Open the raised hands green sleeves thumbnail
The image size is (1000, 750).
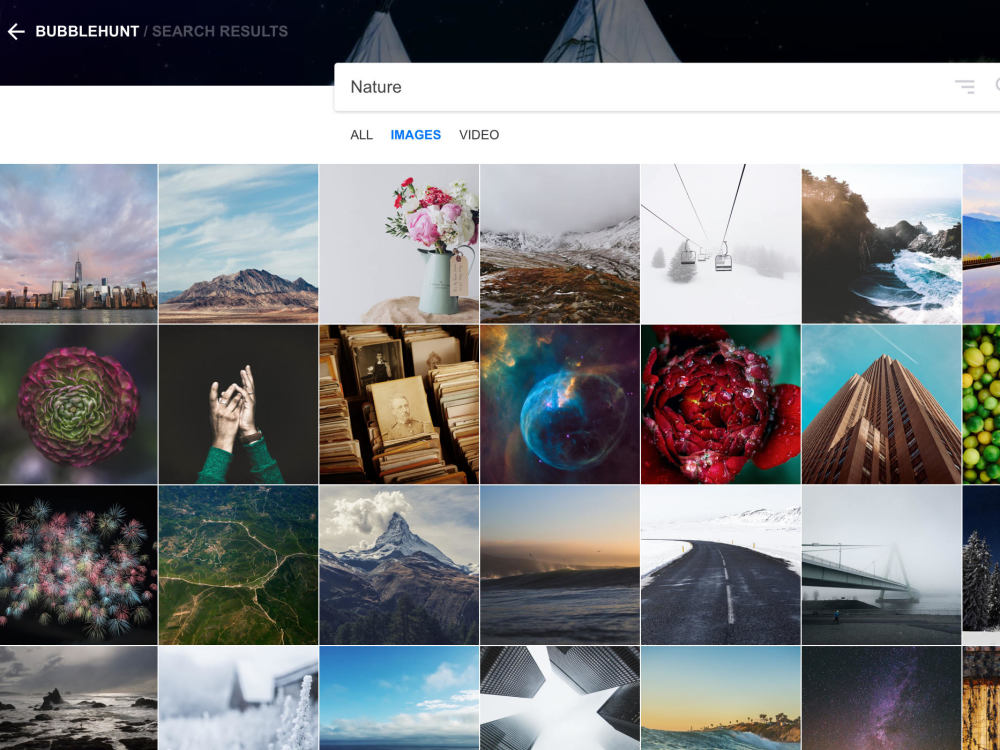pyautogui.click(x=239, y=404)
